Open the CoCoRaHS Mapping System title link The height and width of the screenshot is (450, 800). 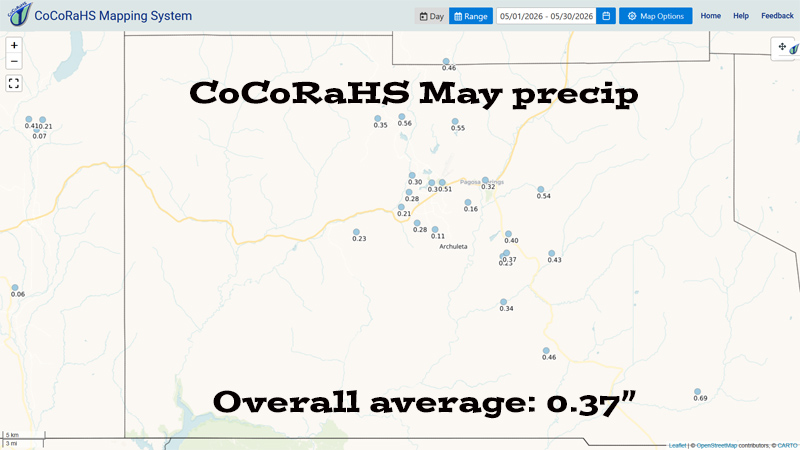click(x=113, y=16)
